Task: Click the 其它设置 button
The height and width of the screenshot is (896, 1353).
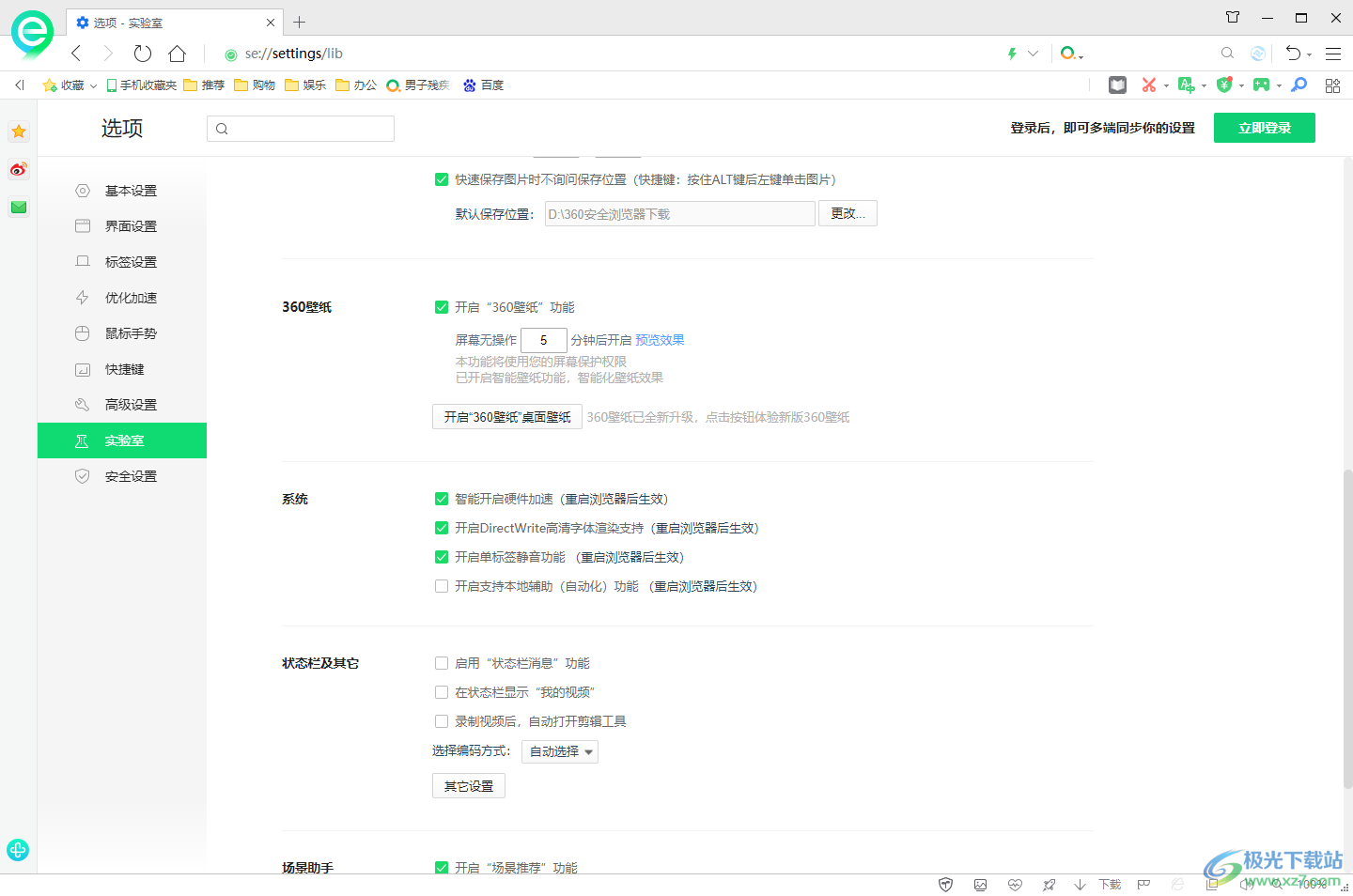Action: coord(469,786)
